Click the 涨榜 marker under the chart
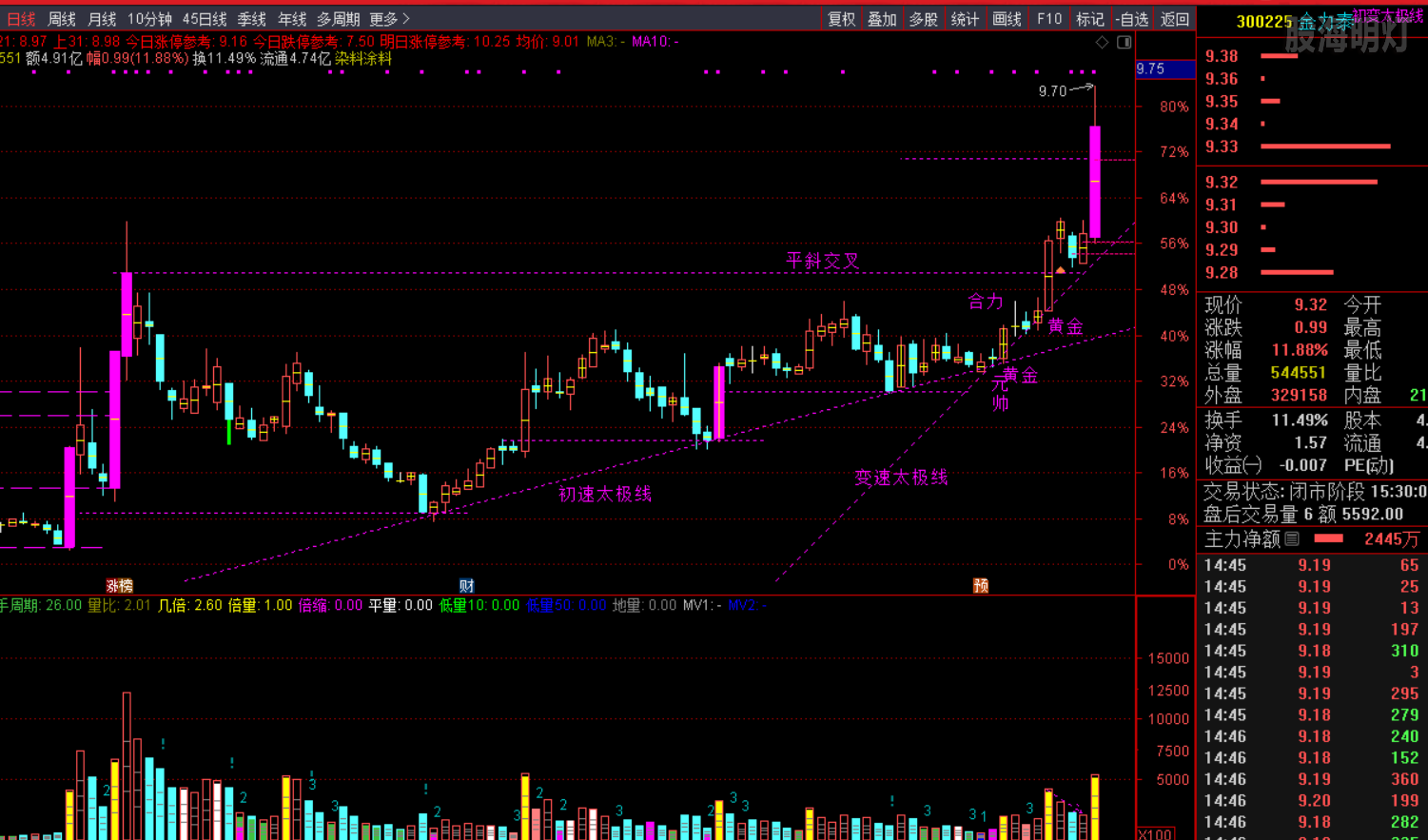This screenshot has width=1428, height=840. (120, 585)
